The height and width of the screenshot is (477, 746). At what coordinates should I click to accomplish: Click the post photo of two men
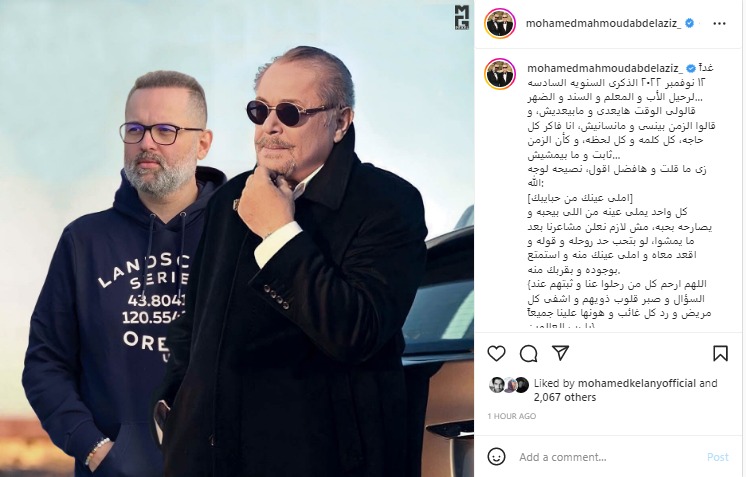click(237, 238)
